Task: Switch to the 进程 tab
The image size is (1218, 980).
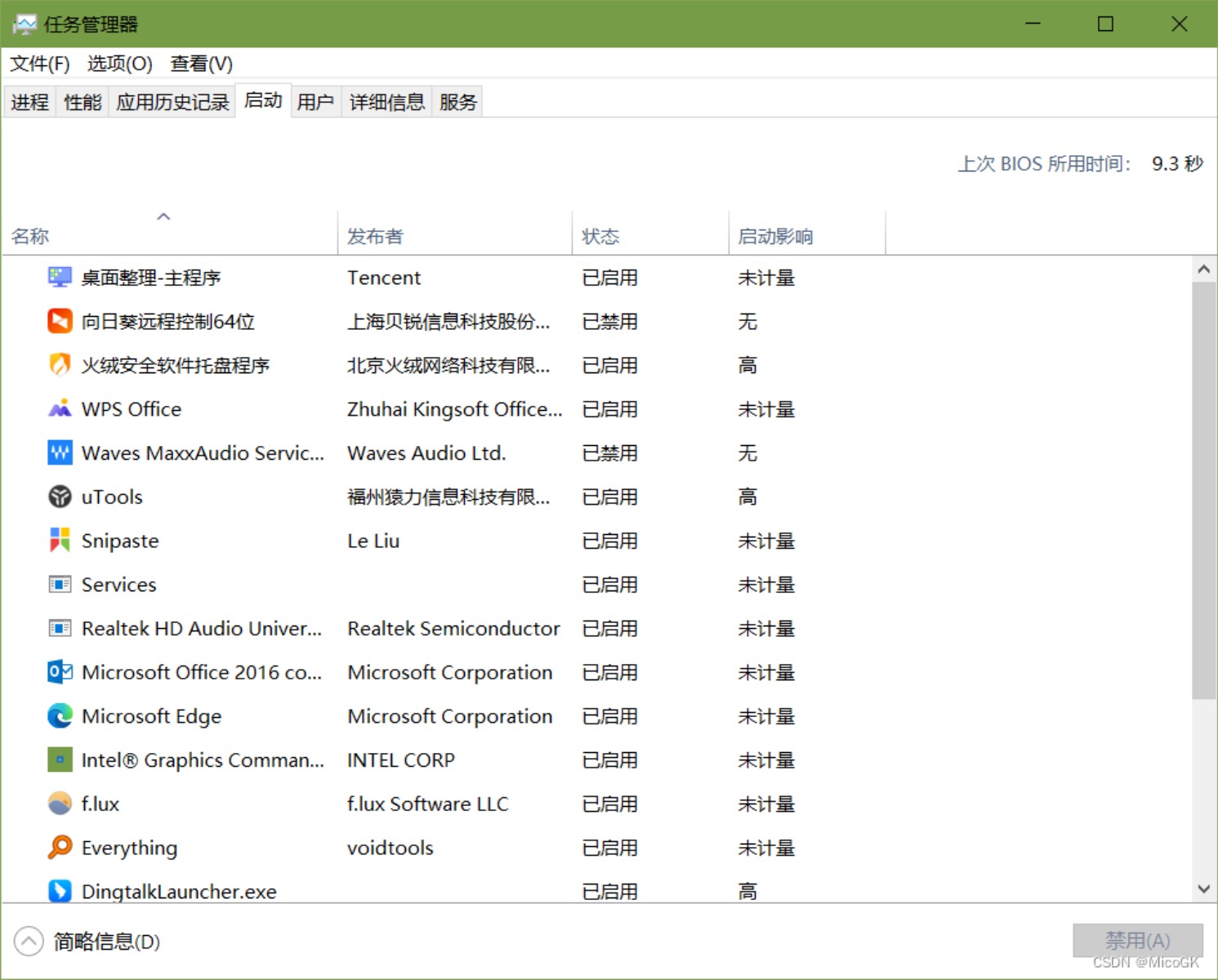Action: (x=30, y=102)
